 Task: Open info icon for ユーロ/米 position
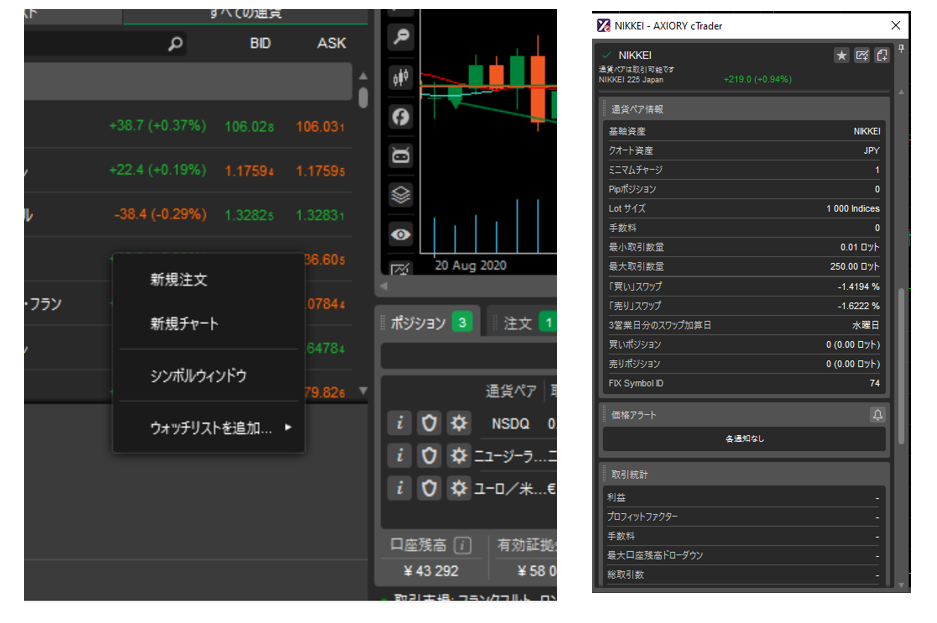[400, 488]
